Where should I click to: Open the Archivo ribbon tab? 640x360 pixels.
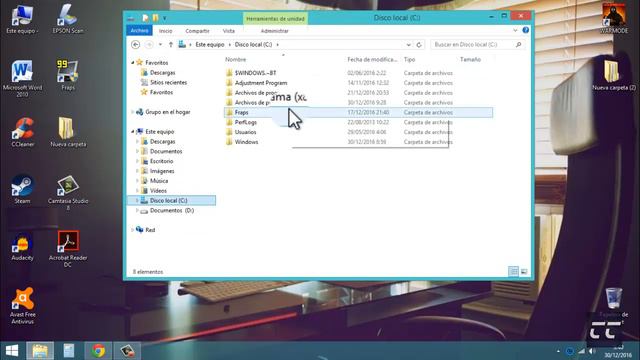click(139, 31)
